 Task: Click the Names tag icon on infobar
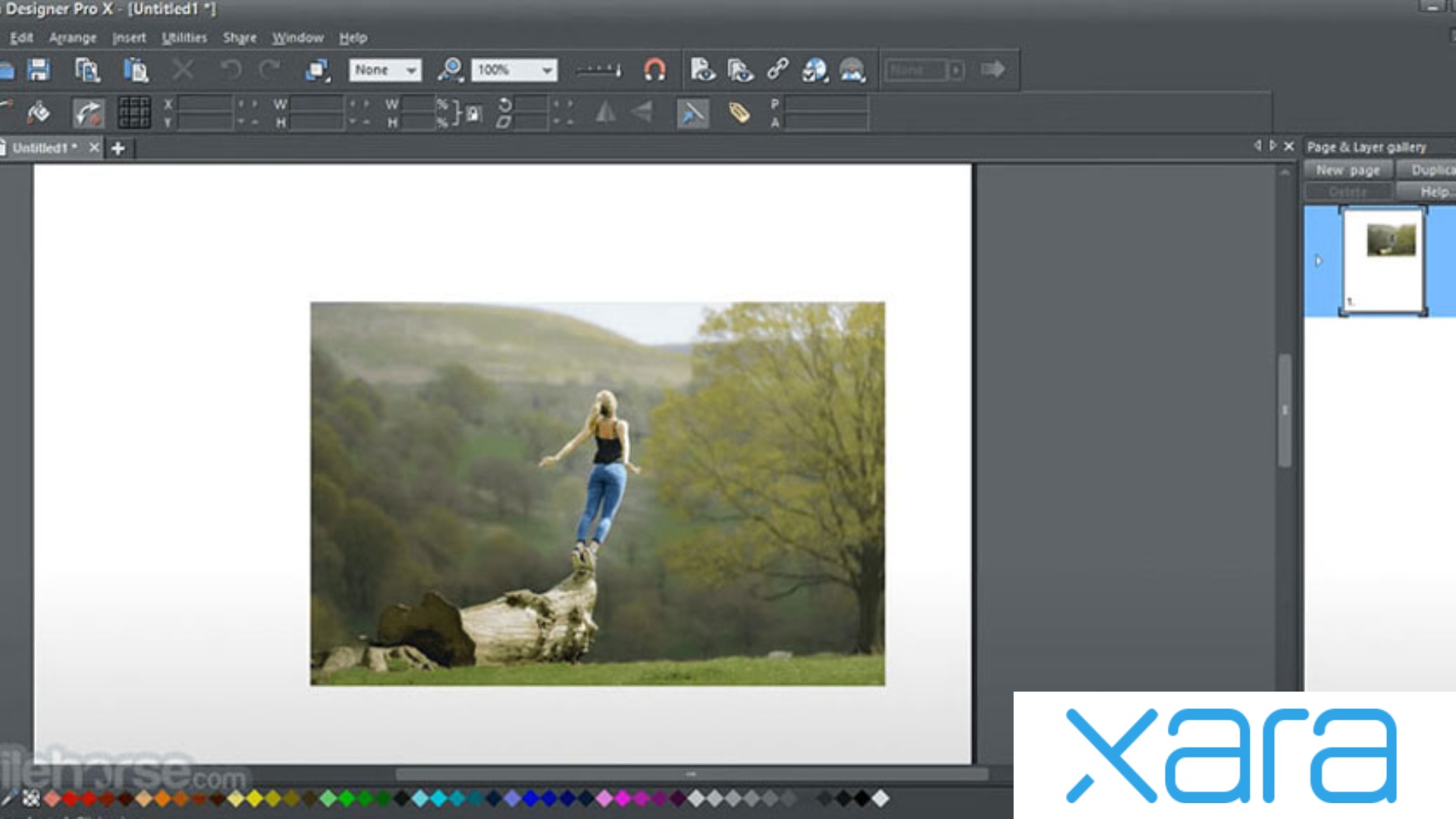coord(739,114)
